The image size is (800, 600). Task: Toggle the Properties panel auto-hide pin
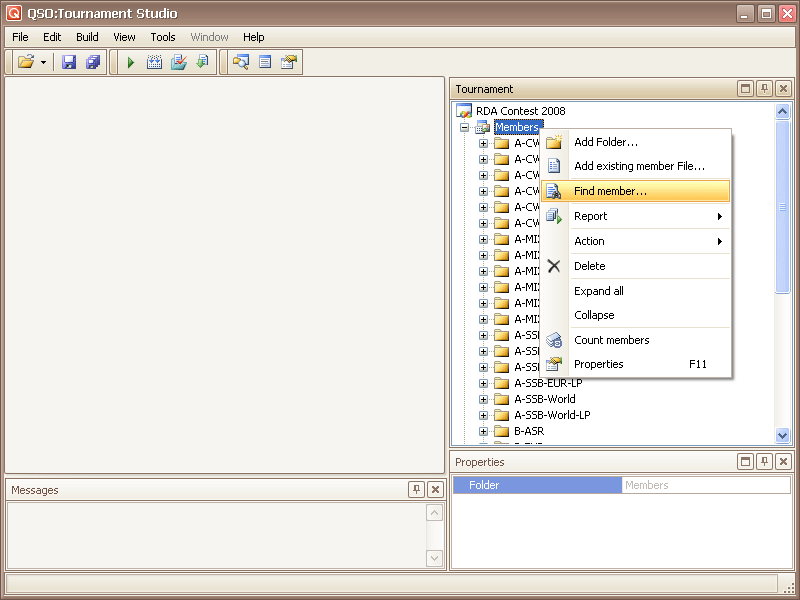(x=764, y=462)
